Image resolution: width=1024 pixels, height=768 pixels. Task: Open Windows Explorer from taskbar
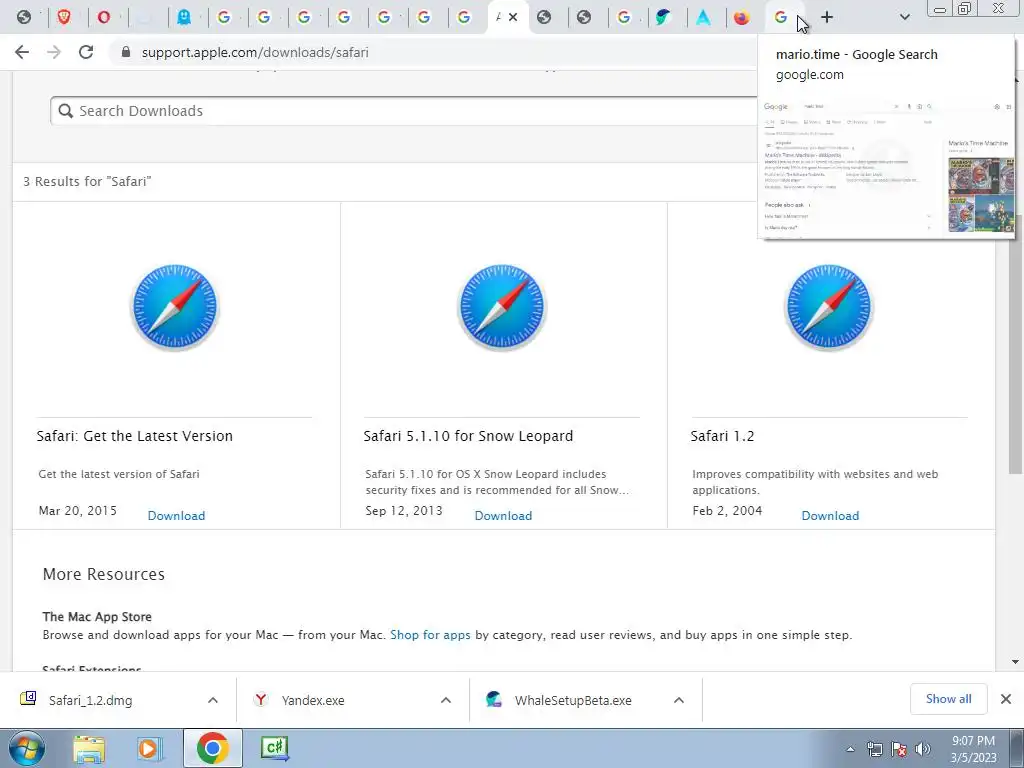(89, 748)
